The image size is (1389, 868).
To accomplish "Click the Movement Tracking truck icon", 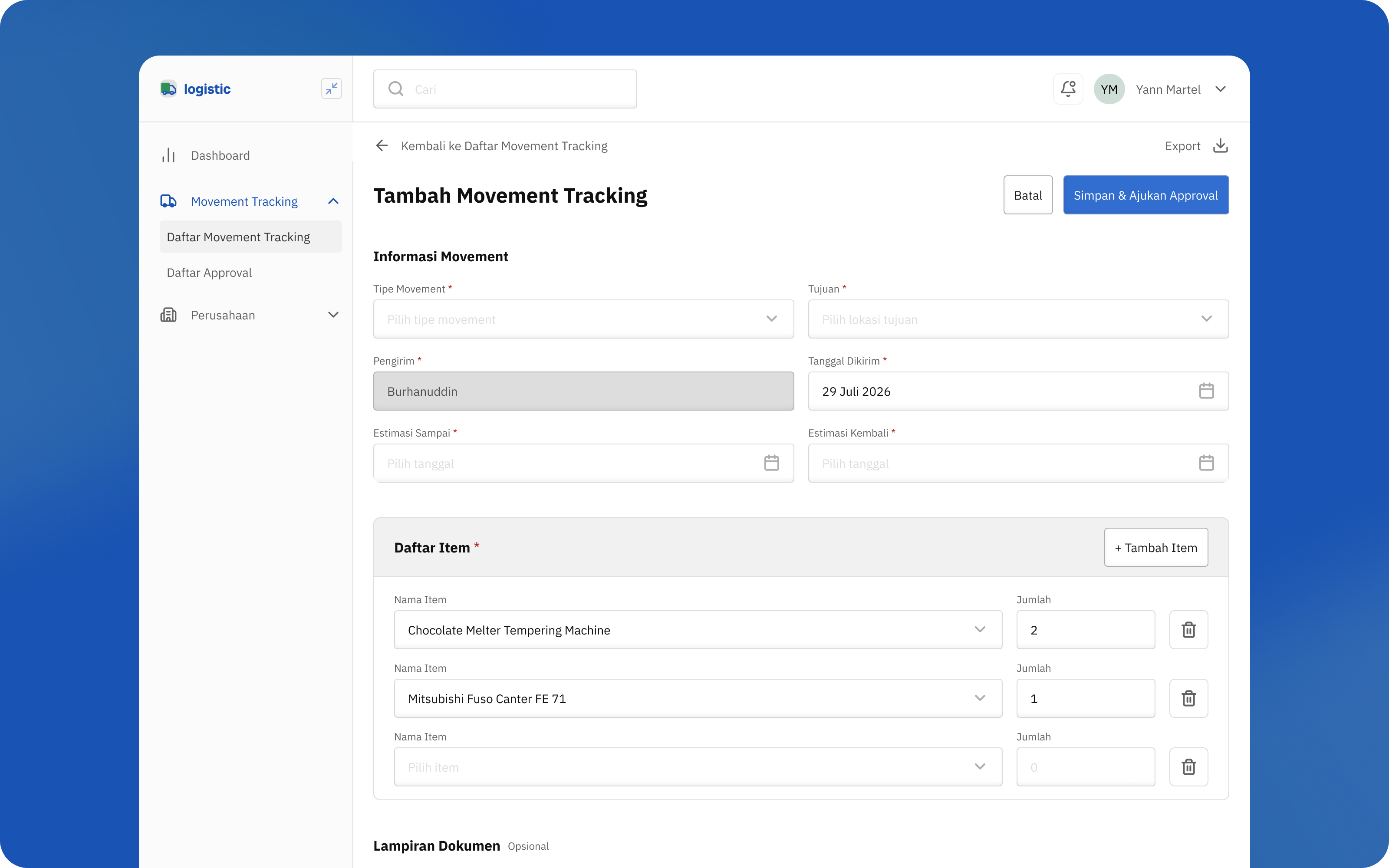I will [x=168, y=201].
